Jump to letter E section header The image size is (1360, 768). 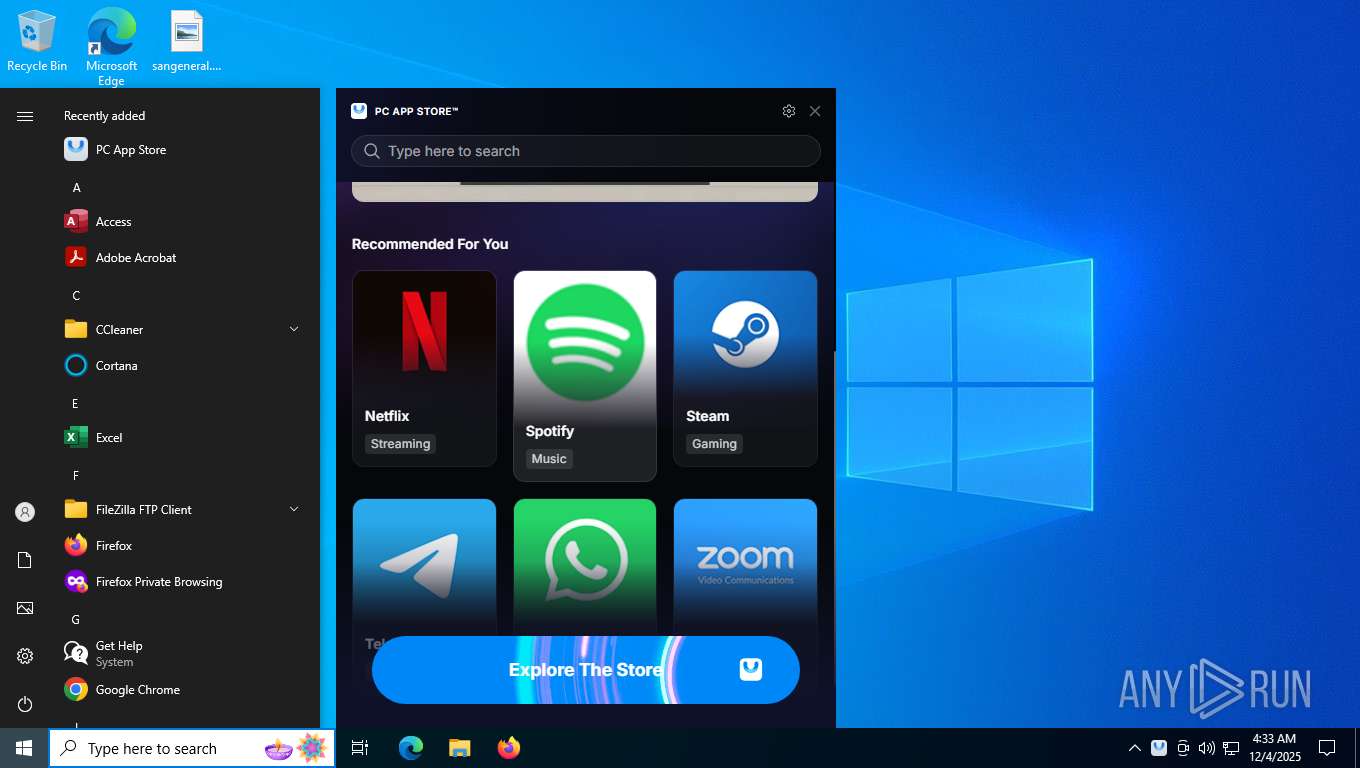(75, 404)
